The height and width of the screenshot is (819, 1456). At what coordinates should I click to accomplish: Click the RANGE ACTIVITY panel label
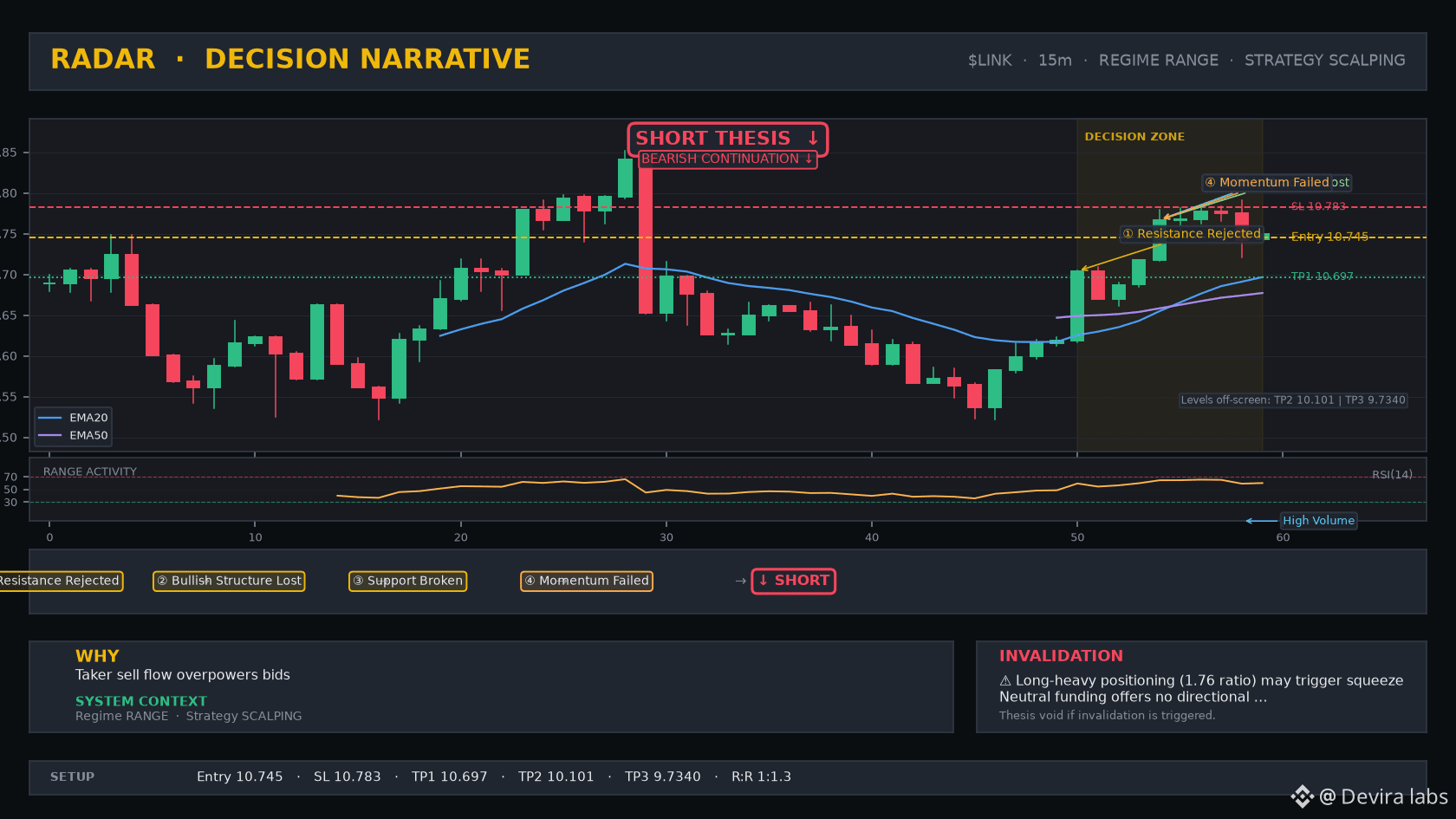[90, 472]
